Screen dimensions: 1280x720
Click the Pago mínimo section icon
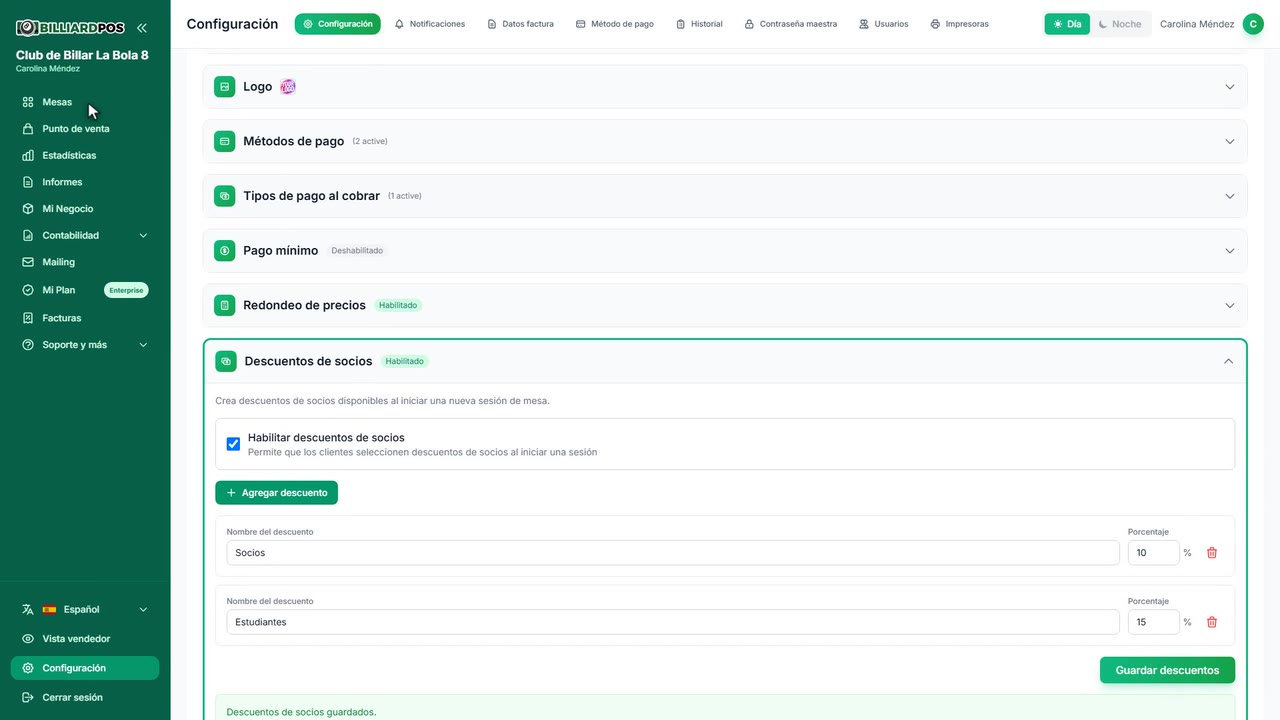coord(225,250)
